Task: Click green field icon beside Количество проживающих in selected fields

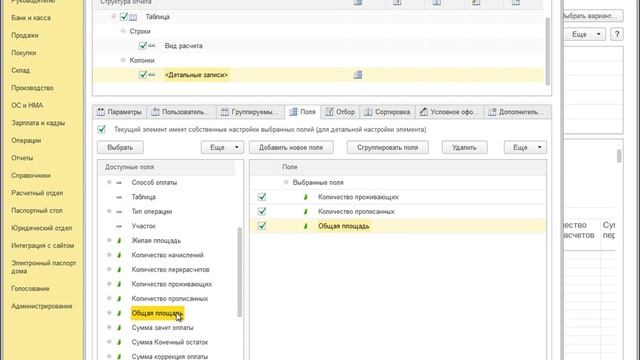Action: click(x=305, y=197)
